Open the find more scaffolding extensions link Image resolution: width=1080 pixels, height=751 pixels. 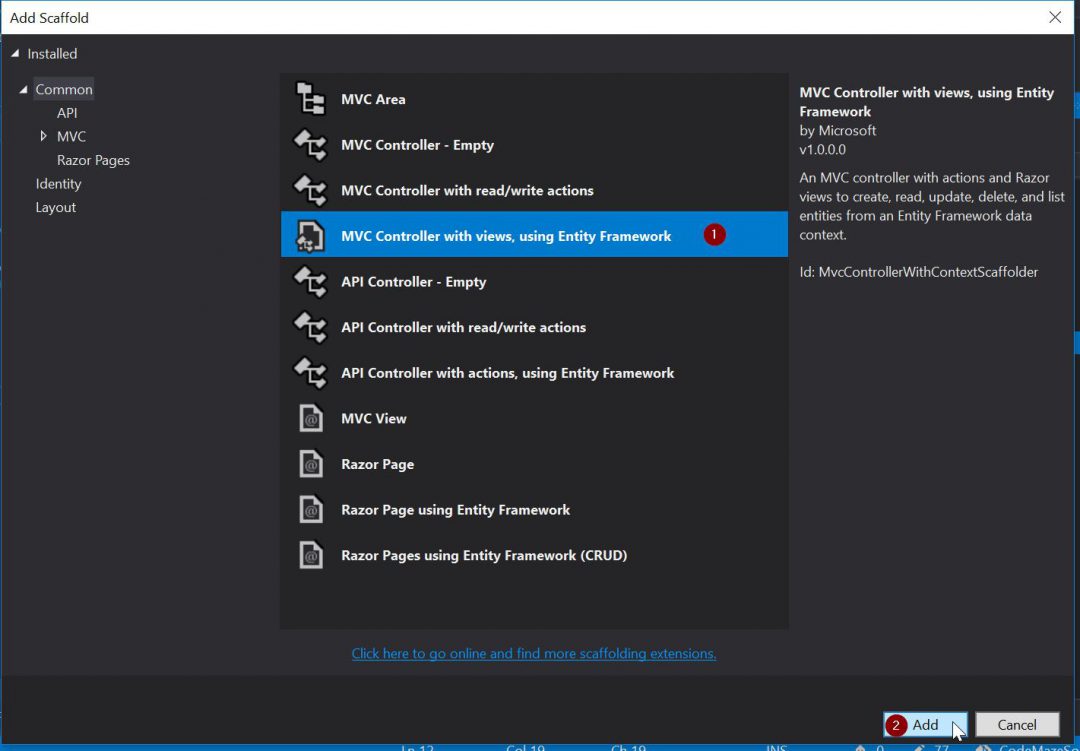pyautogui.click(x=533, y=654)
